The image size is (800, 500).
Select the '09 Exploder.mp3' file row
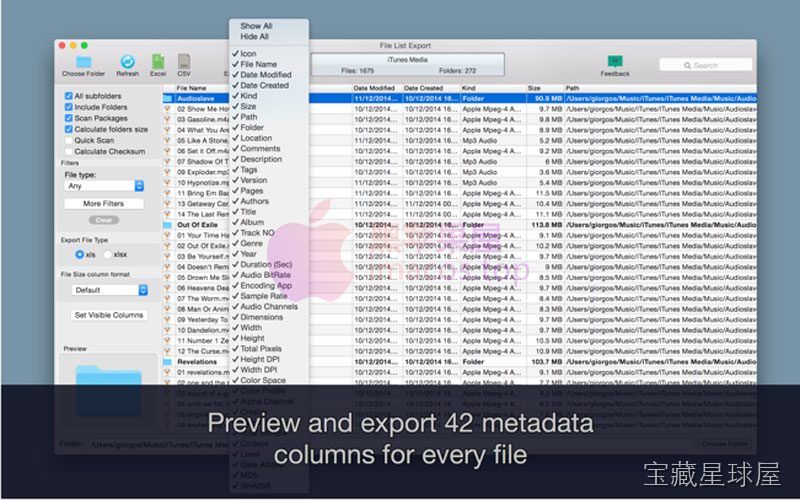459,172
